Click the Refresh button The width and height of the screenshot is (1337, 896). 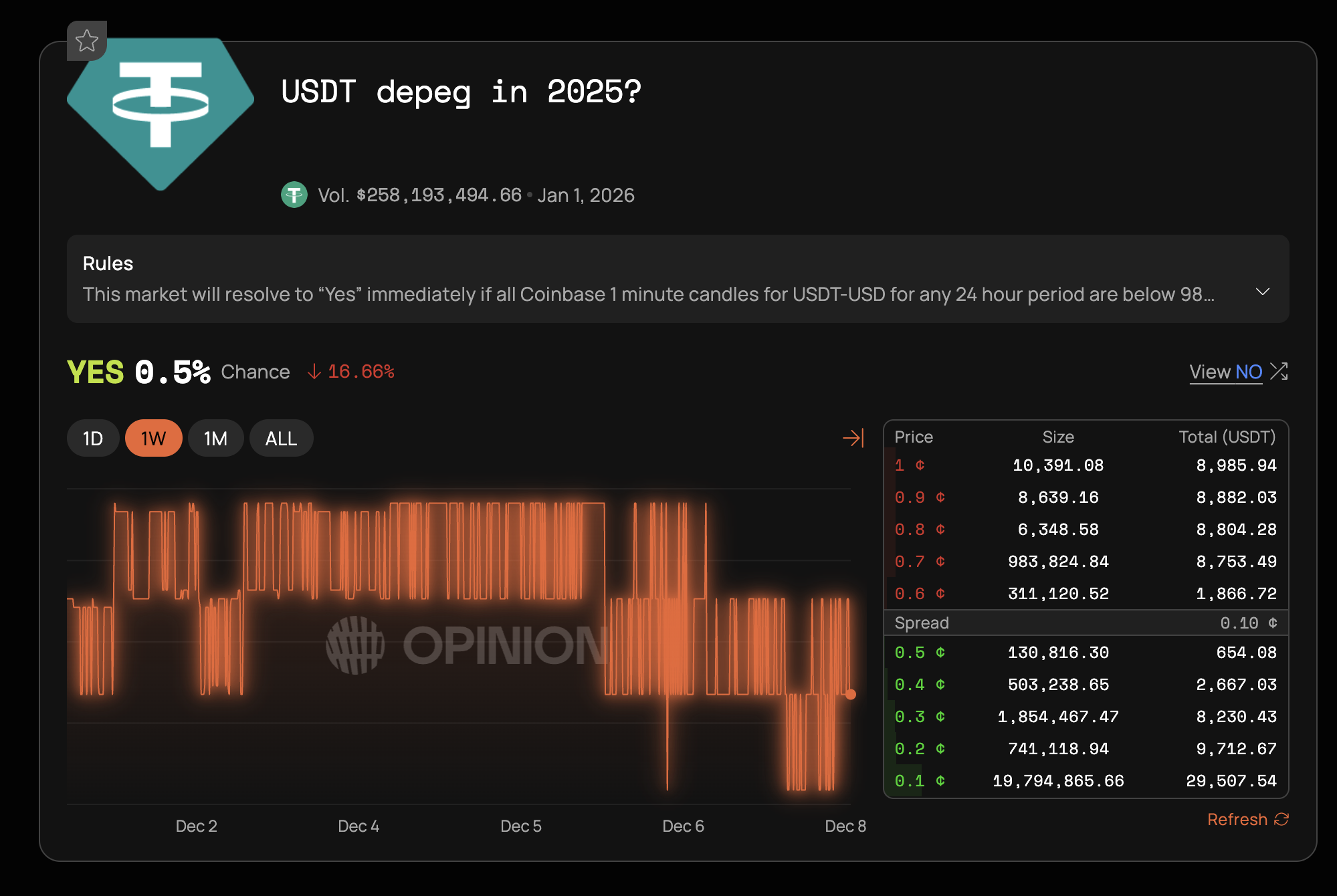(x=1238, y=818)
